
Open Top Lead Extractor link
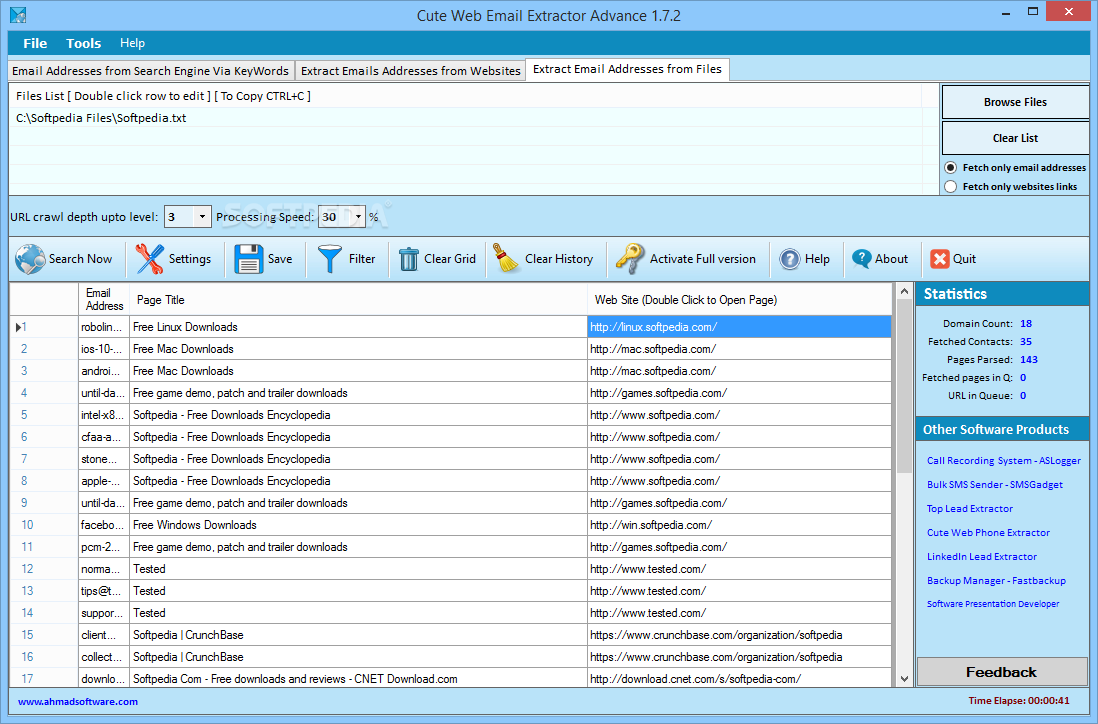pyautogui.click(x=970, y=508)
